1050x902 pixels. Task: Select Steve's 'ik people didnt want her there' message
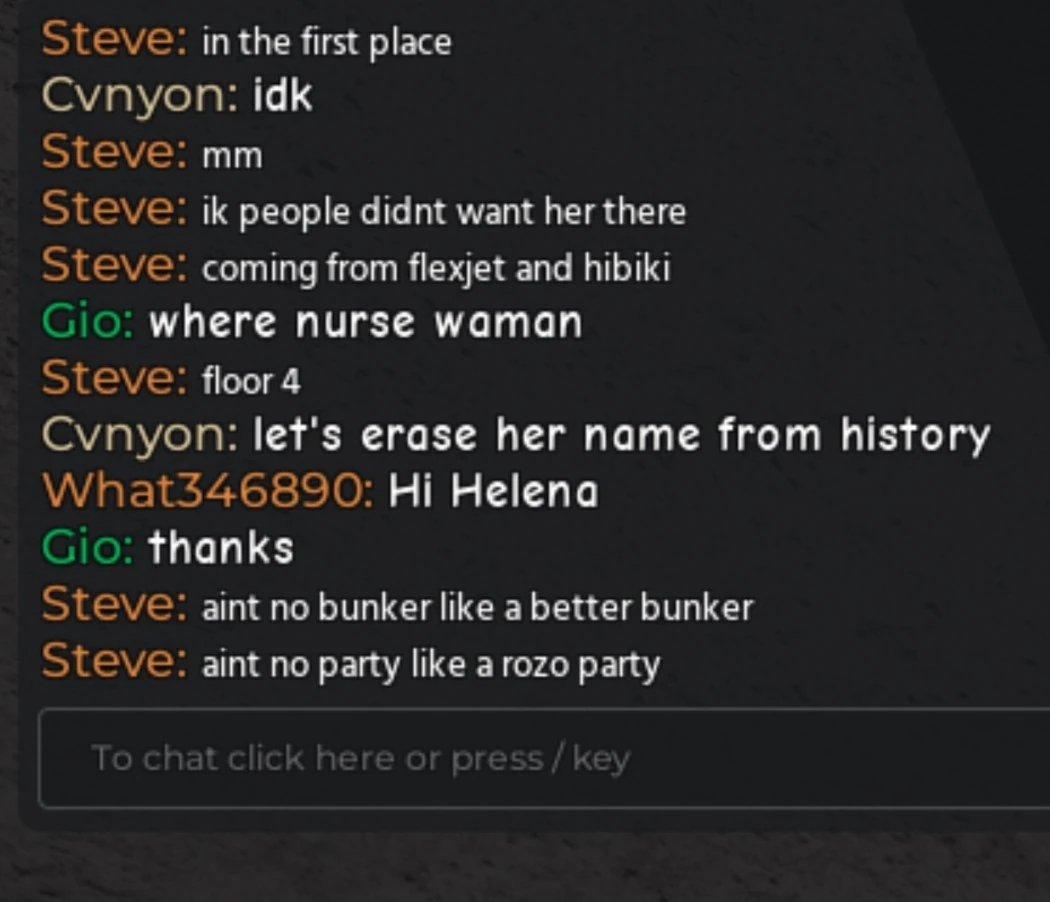(444, 212)
